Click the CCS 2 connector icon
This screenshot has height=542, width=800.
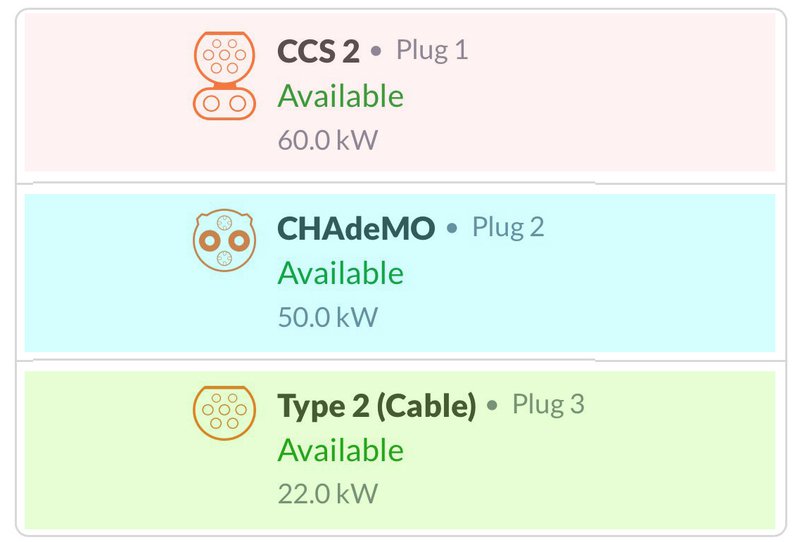pyautogui.click(x=224, y=76)
